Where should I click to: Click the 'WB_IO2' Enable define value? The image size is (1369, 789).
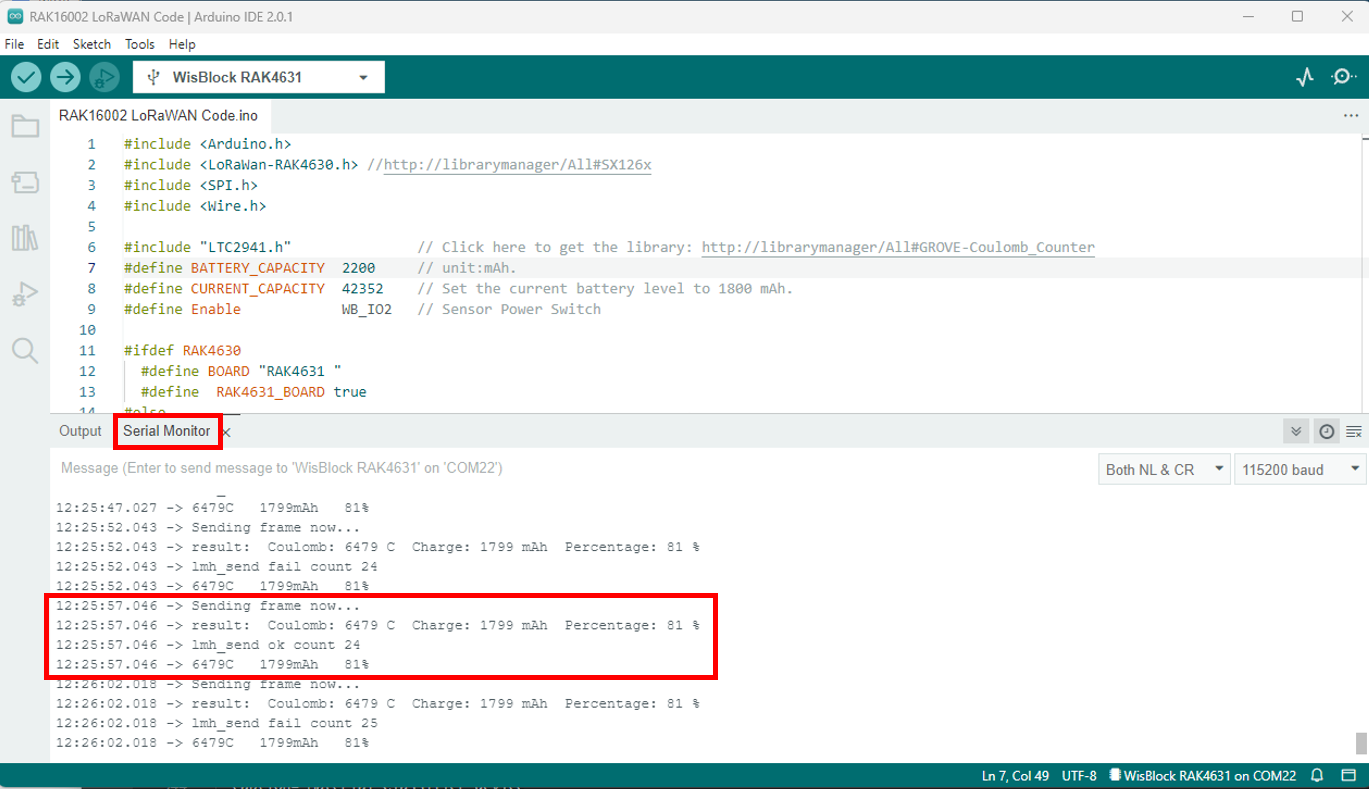pyautogui.click(x=366, y=309)
